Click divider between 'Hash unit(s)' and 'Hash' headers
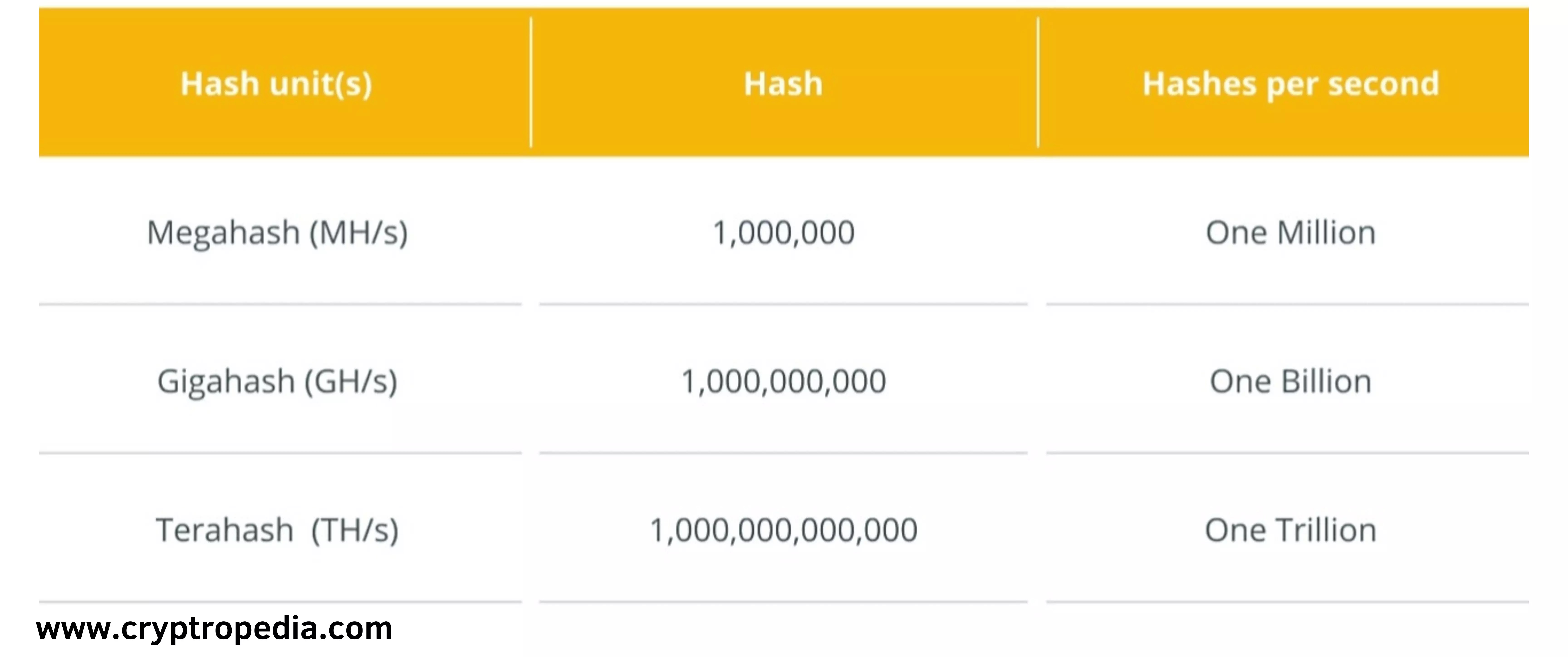The height and width of the screenshot is (657, 1568). click(531, 82)
